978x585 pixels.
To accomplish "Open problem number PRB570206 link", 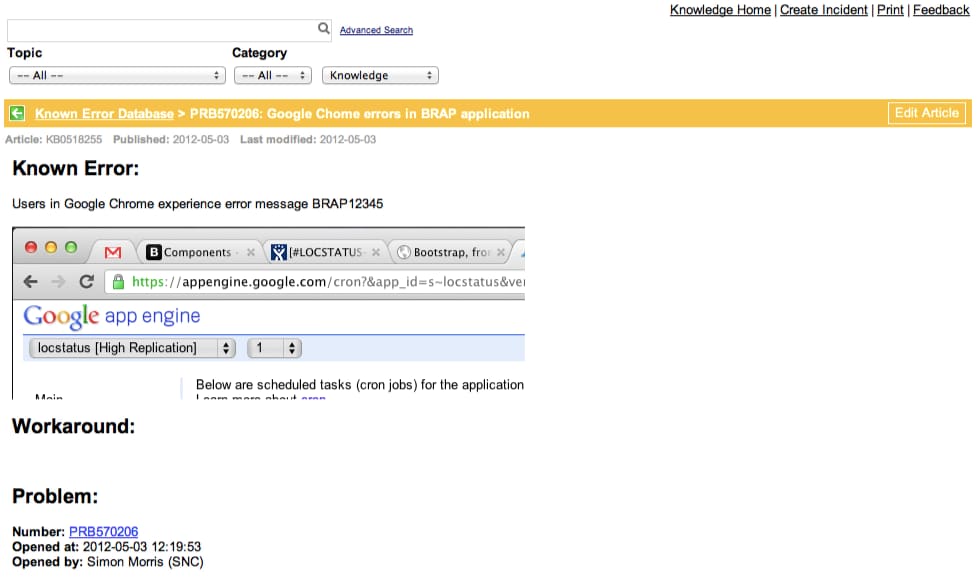I will click(x=104, y=531).
